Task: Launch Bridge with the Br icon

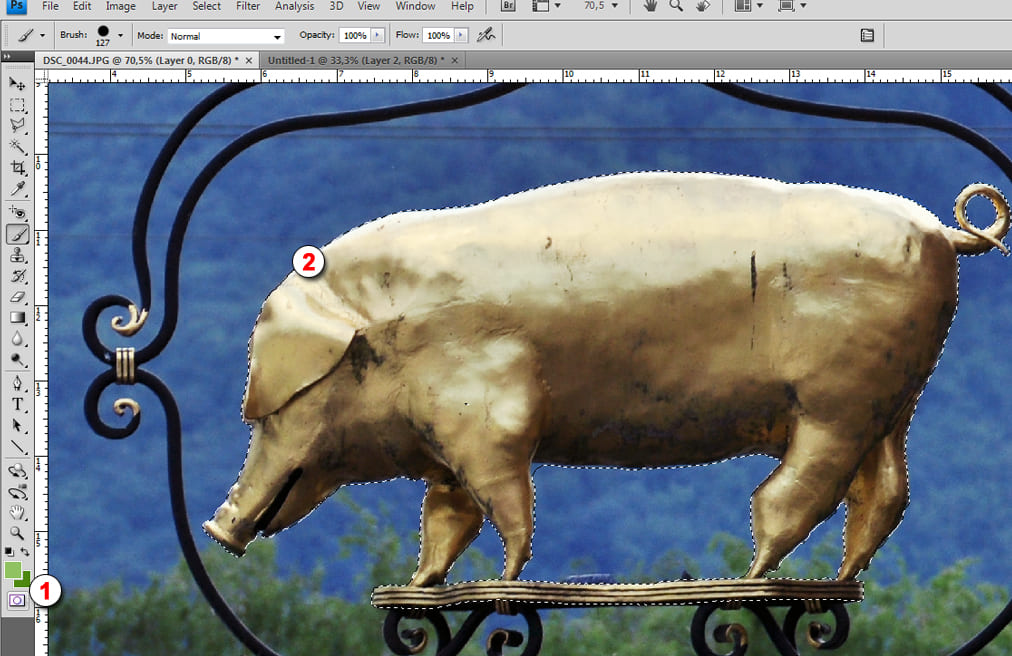Action: [508, 6]
